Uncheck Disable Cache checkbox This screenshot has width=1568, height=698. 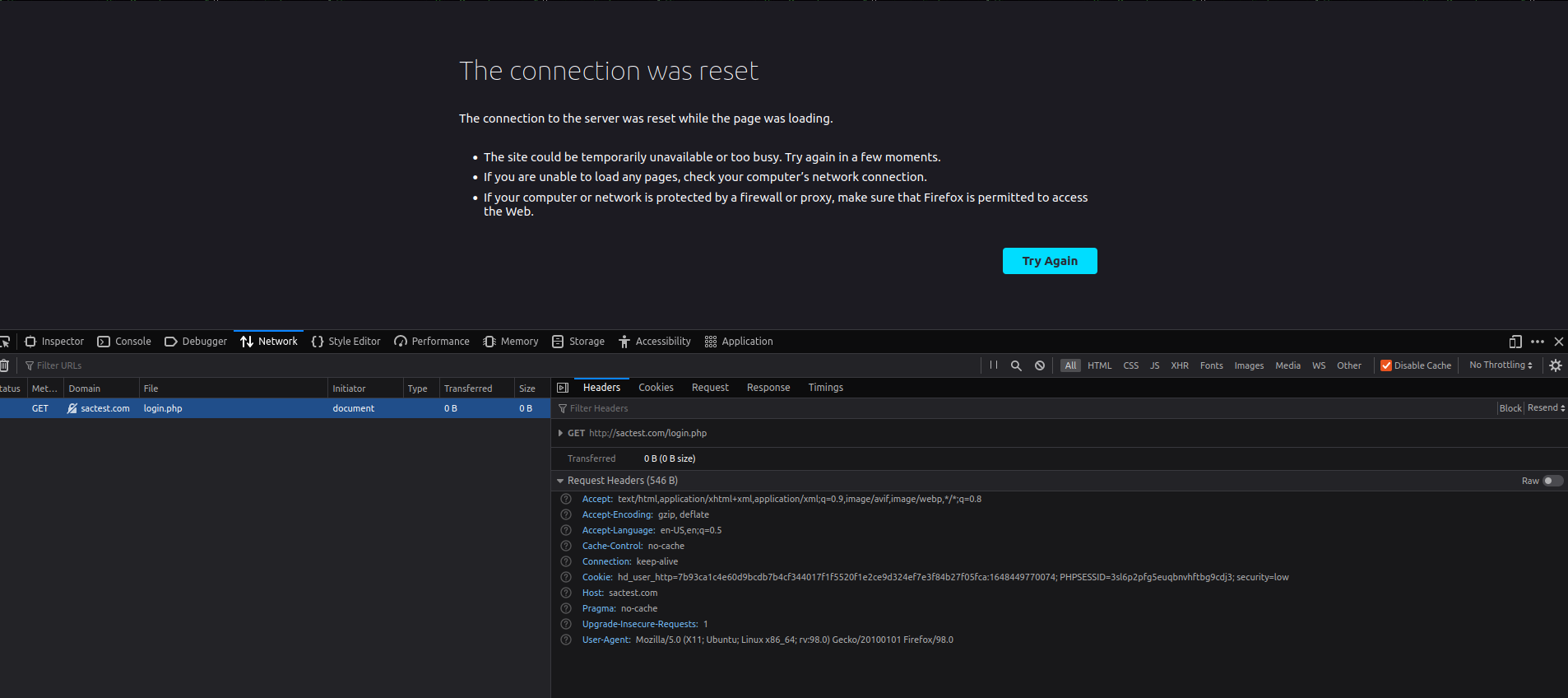[x=1386, y=365]
